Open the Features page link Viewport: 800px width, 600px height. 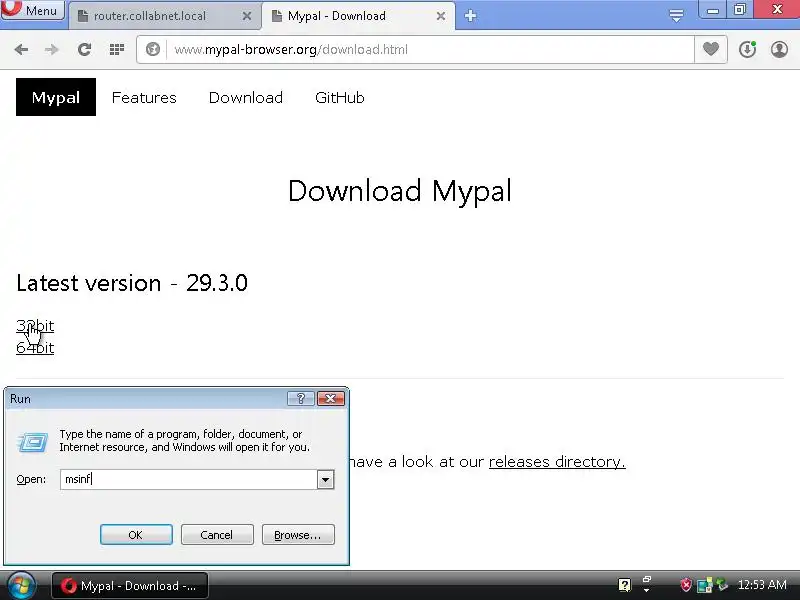[x=144, y=97]
